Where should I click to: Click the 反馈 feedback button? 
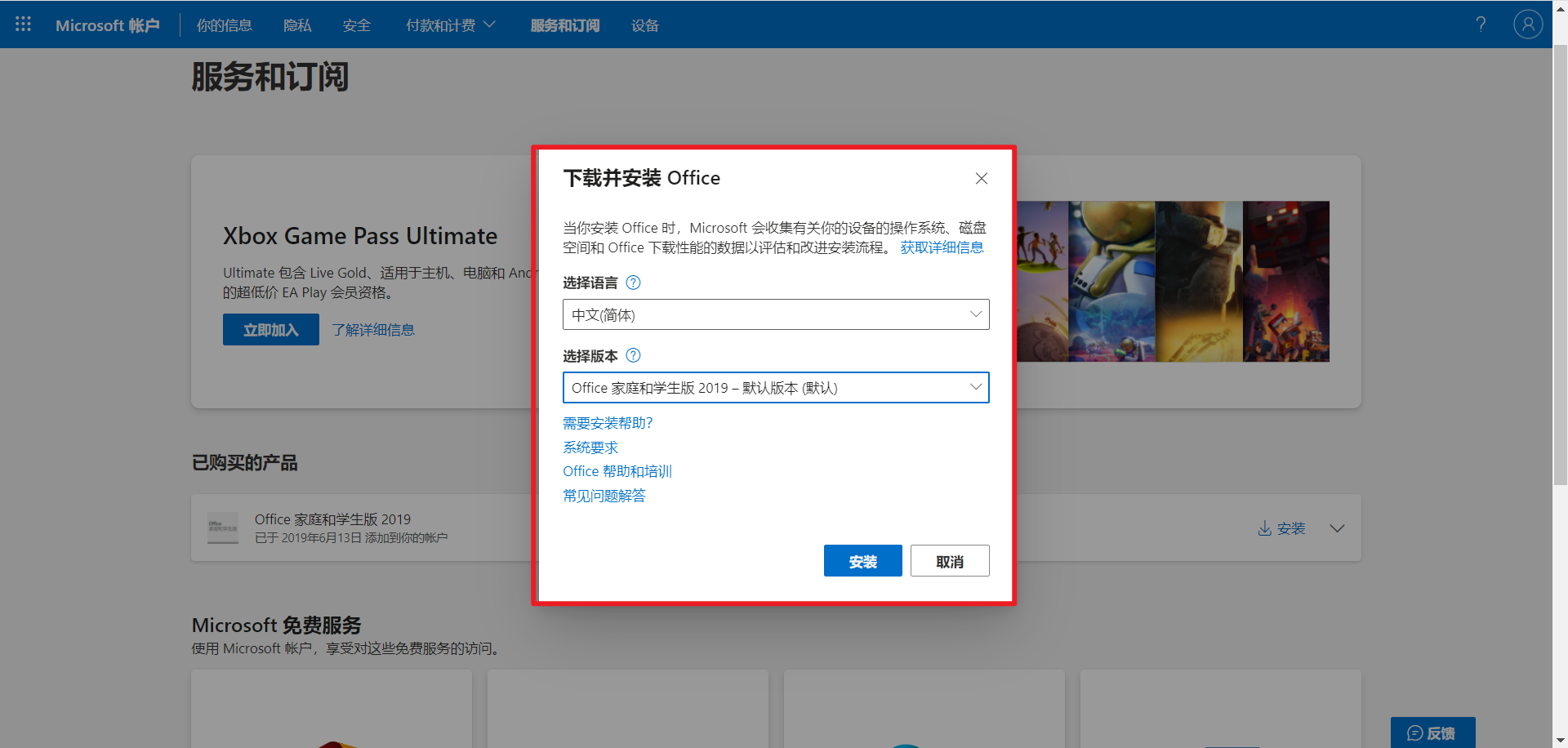coord(1432,732)
